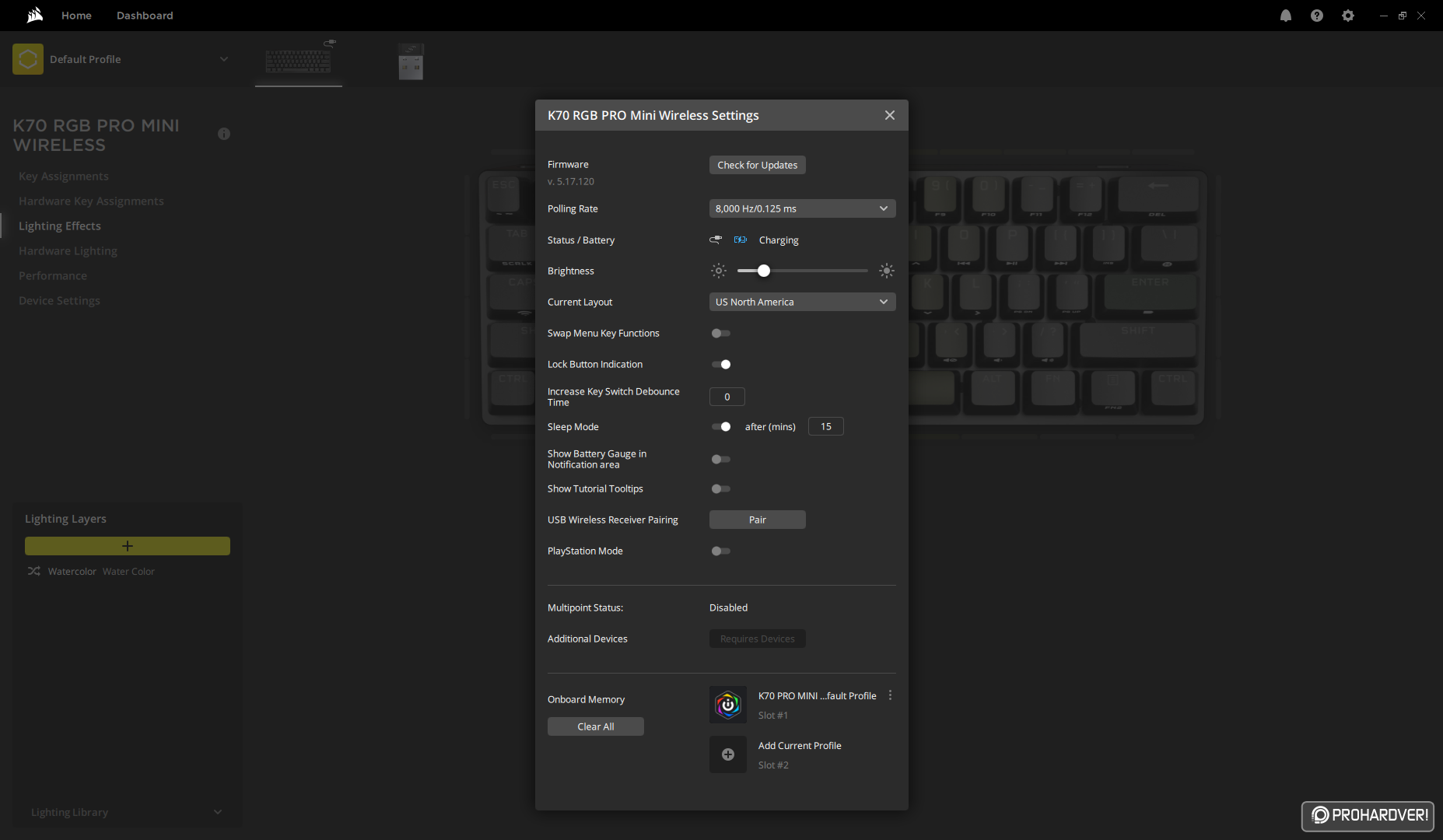Open Key Assignments in sidebar
Image resolution: width=1443 pixels, height=840 pixels.
(x=64, y=177)
